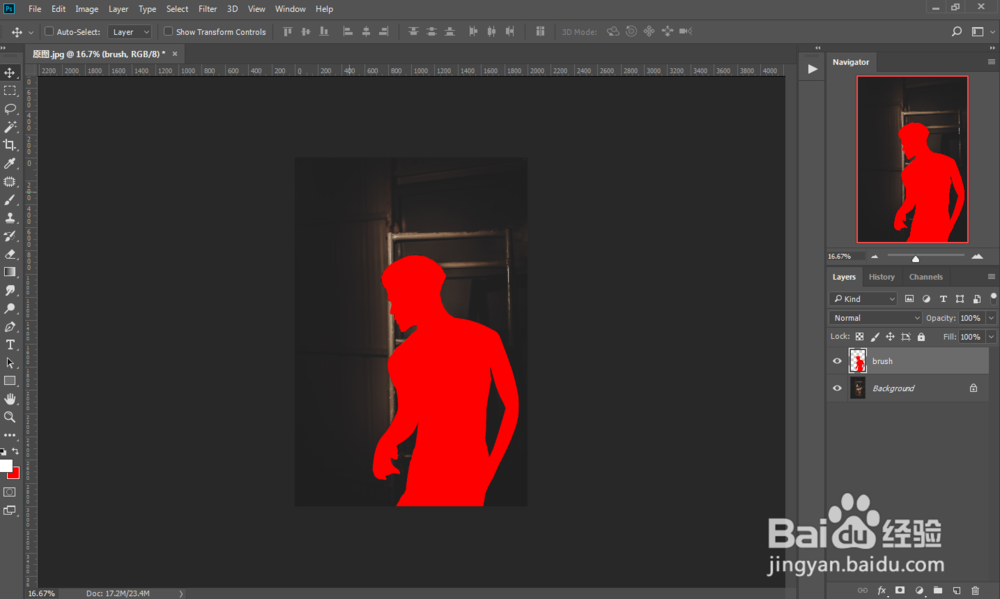Select the Move tool
Screen dimensions: 1000x599
[10, 73]
